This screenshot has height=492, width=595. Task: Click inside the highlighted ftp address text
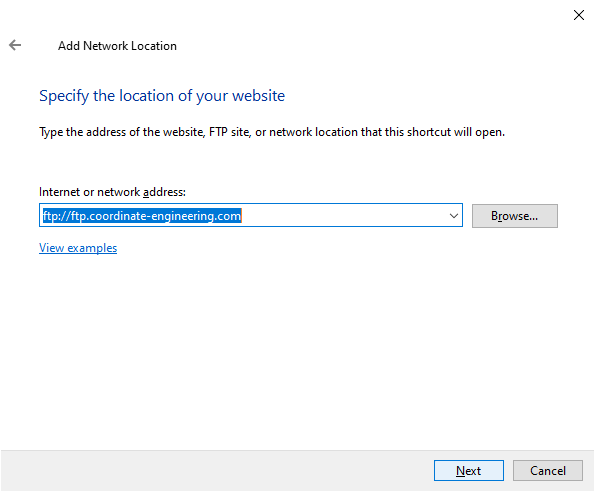click(142, 216)
